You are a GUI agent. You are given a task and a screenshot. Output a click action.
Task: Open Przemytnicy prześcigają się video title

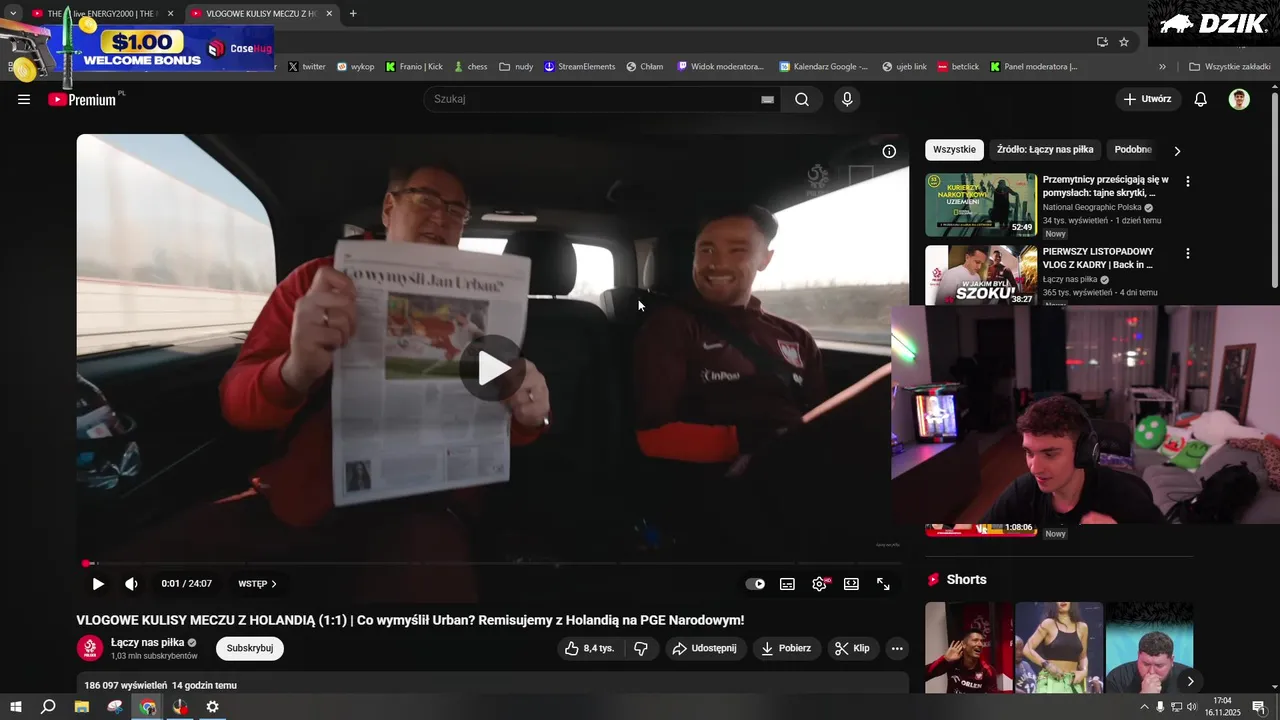click(1106, 186)
